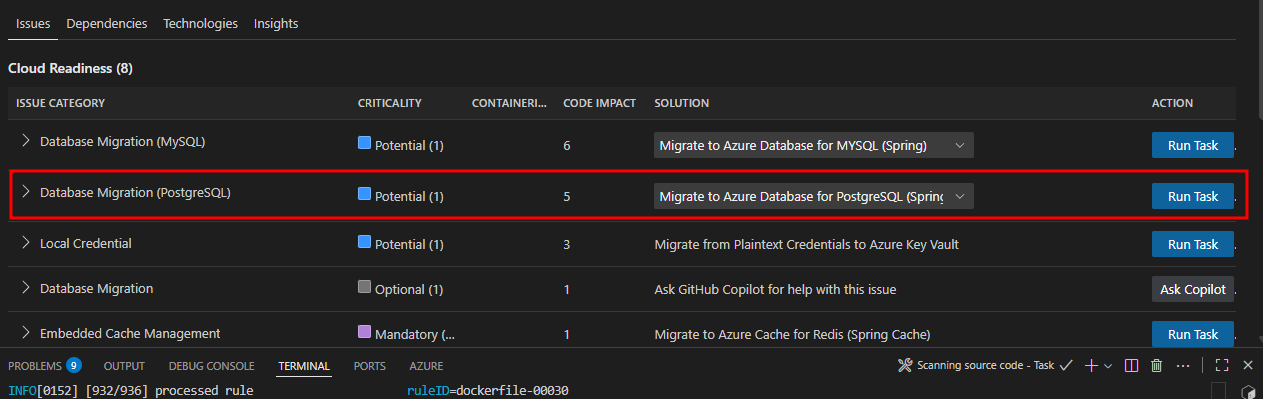The image size is (1263, 399).
Task: Click the kill terminal trash icon
Action: pyautogui.click(x=1157, y=366)
